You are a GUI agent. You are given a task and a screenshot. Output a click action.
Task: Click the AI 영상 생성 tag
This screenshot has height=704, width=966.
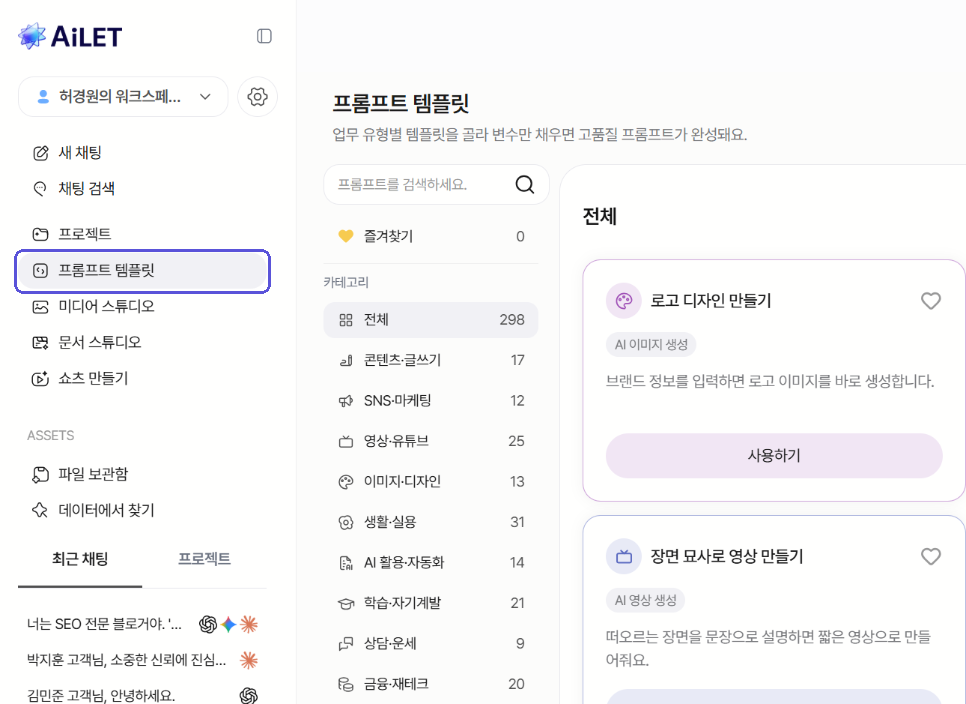click(x=646, y=601)
